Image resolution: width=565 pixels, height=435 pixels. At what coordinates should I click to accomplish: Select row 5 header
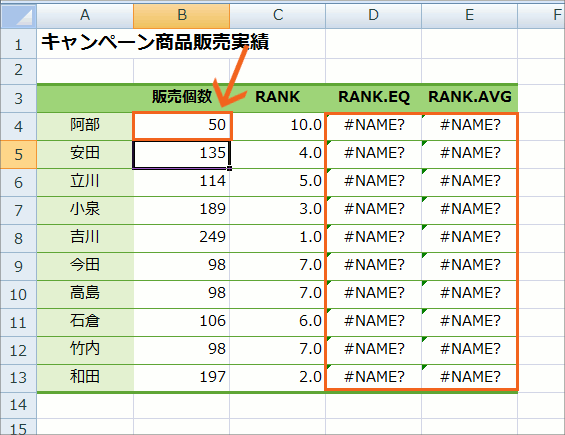click(18, 155)
